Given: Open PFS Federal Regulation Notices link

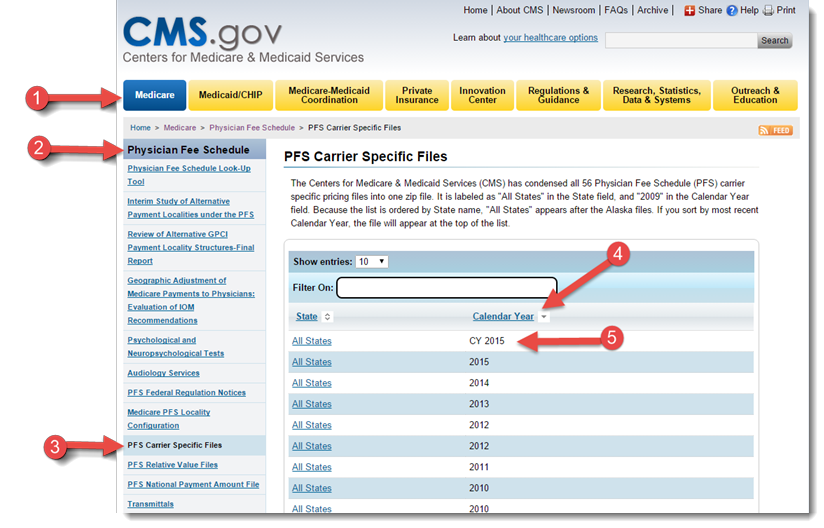Looking at the screenshot, I should [x=187, y=392].
